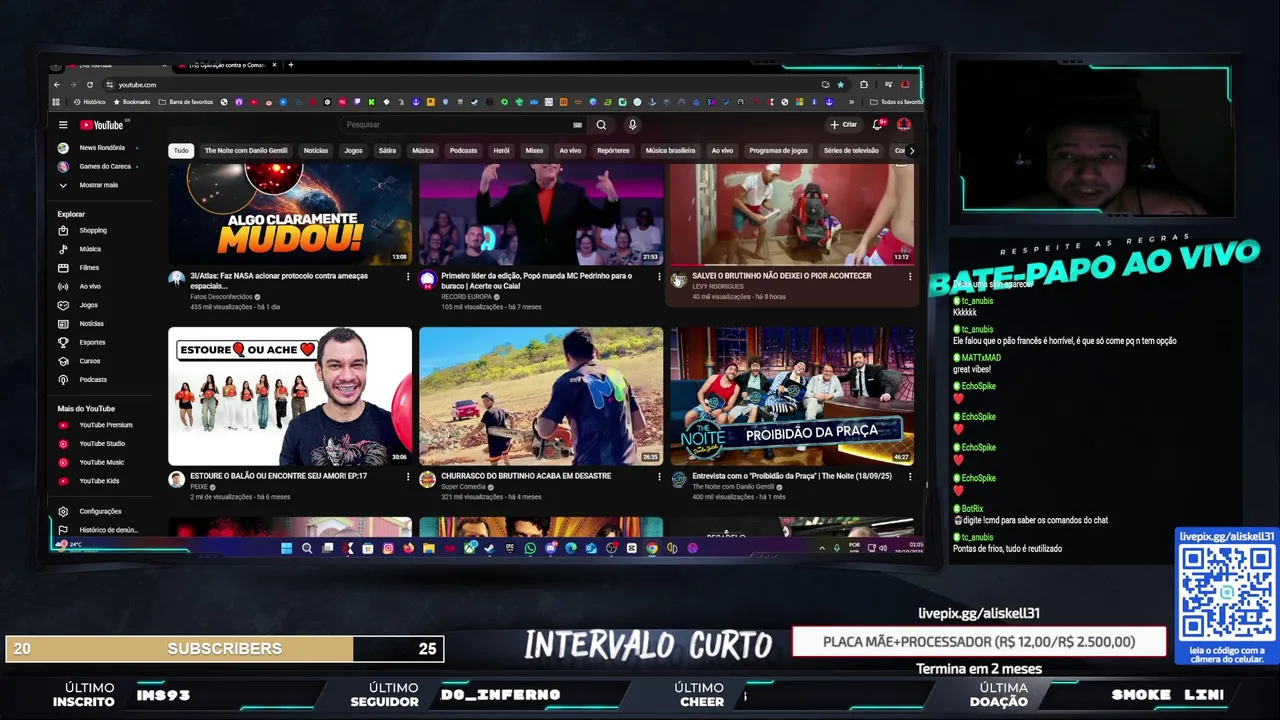Viewport: 1280px width, 720px height.
Task: Open YouTube Premium sidebar entry
Action: click(106, 425)
